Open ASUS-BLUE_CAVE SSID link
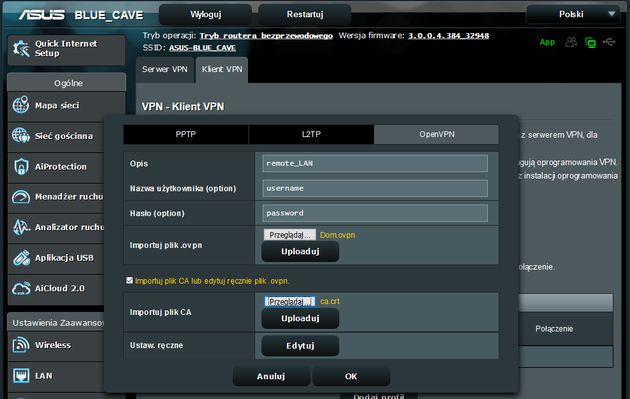The width and height of the screenshot is (630, 399). [202, 48]
